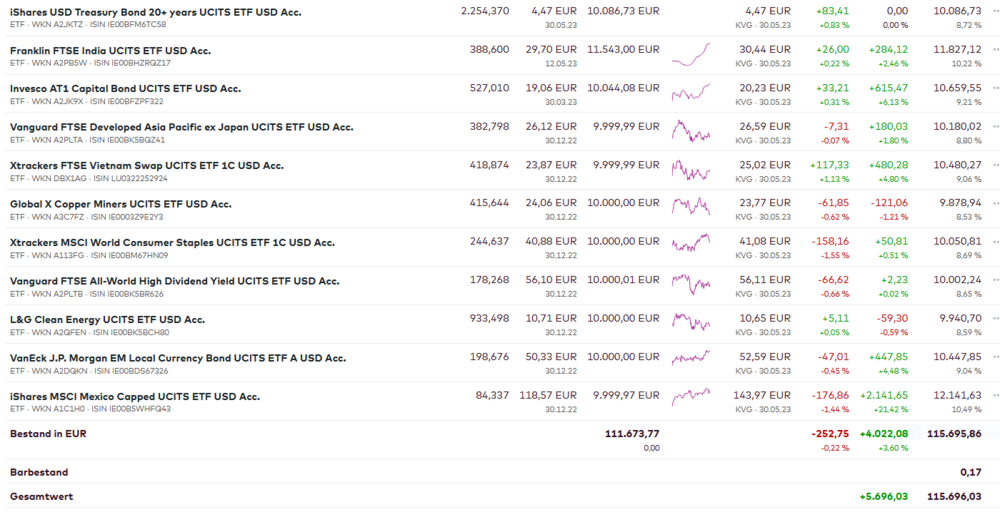Expand the actions menu for VanEck EM Local Currency Bond
The image size is (1000, 512).
995,358
